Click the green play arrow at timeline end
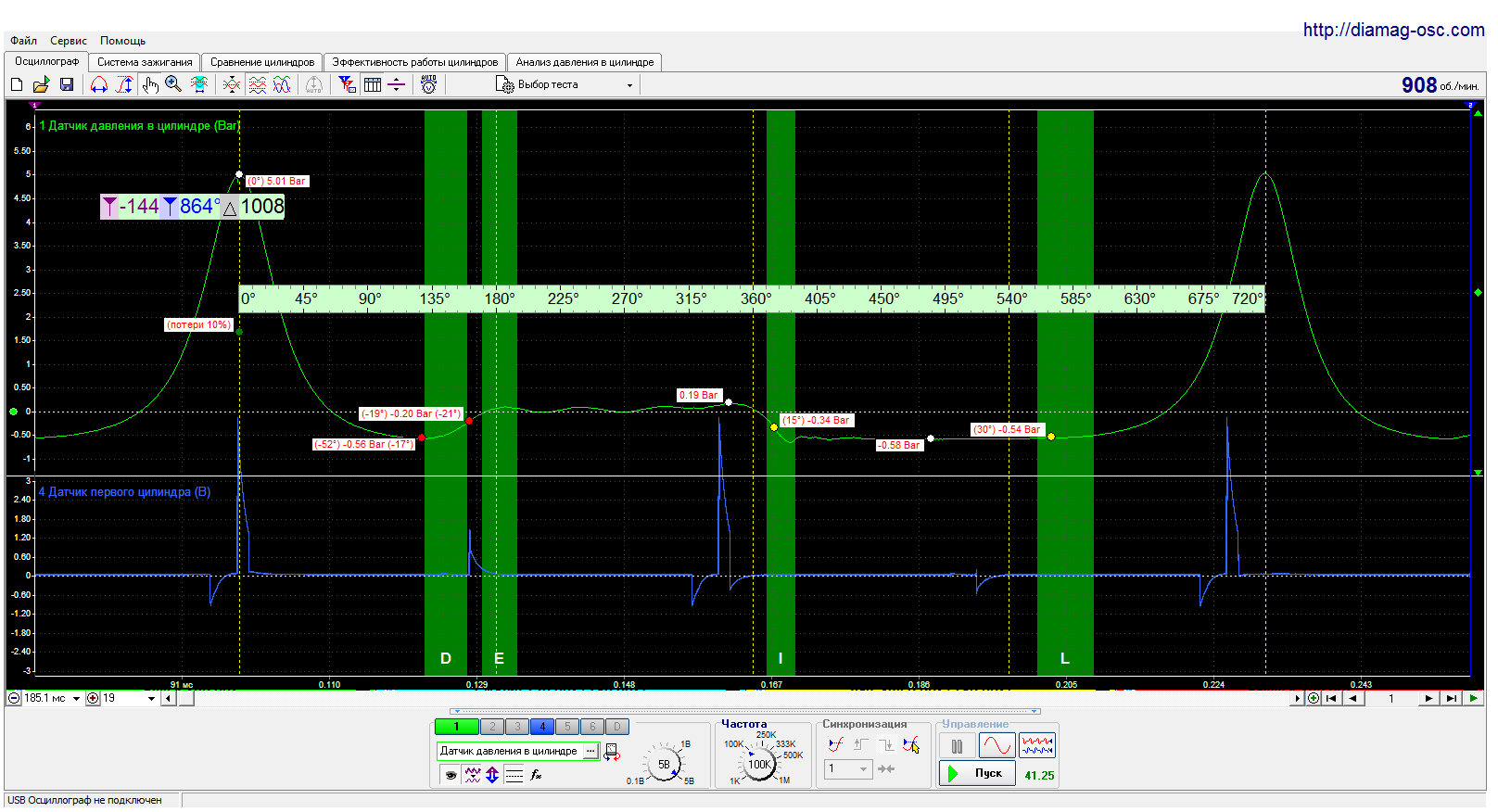The height and width of the screenshot is (812, 1498). click(x=1473, y=699)
